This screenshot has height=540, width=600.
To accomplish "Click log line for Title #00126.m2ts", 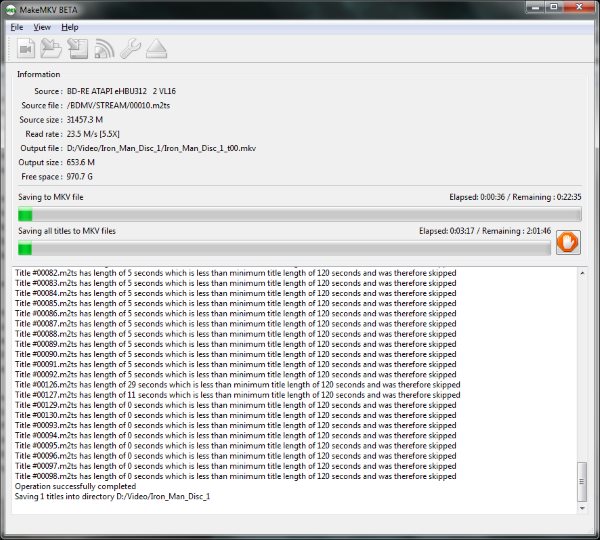I will tap(237, 385).
